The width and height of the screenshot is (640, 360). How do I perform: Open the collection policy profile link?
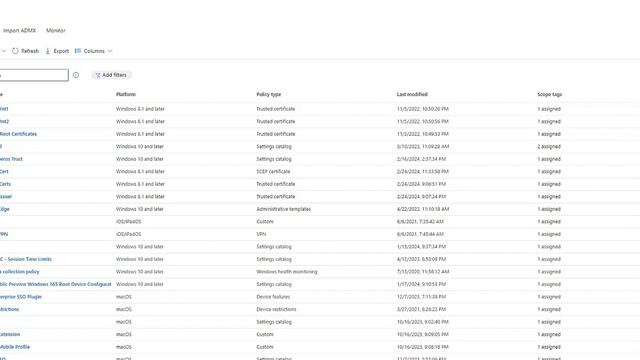(x=20, y=272)
